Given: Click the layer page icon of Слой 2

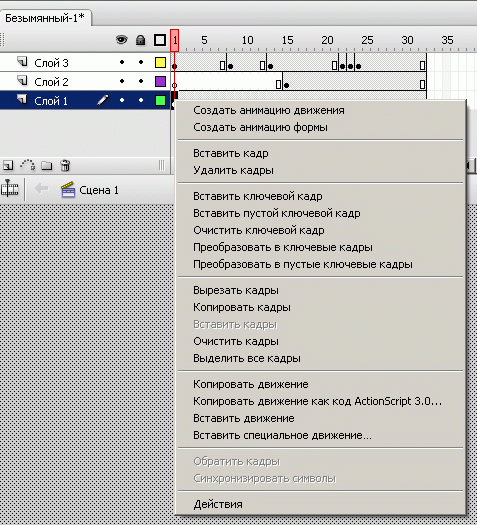Looking at the screenshot, I should coord(22,80).
